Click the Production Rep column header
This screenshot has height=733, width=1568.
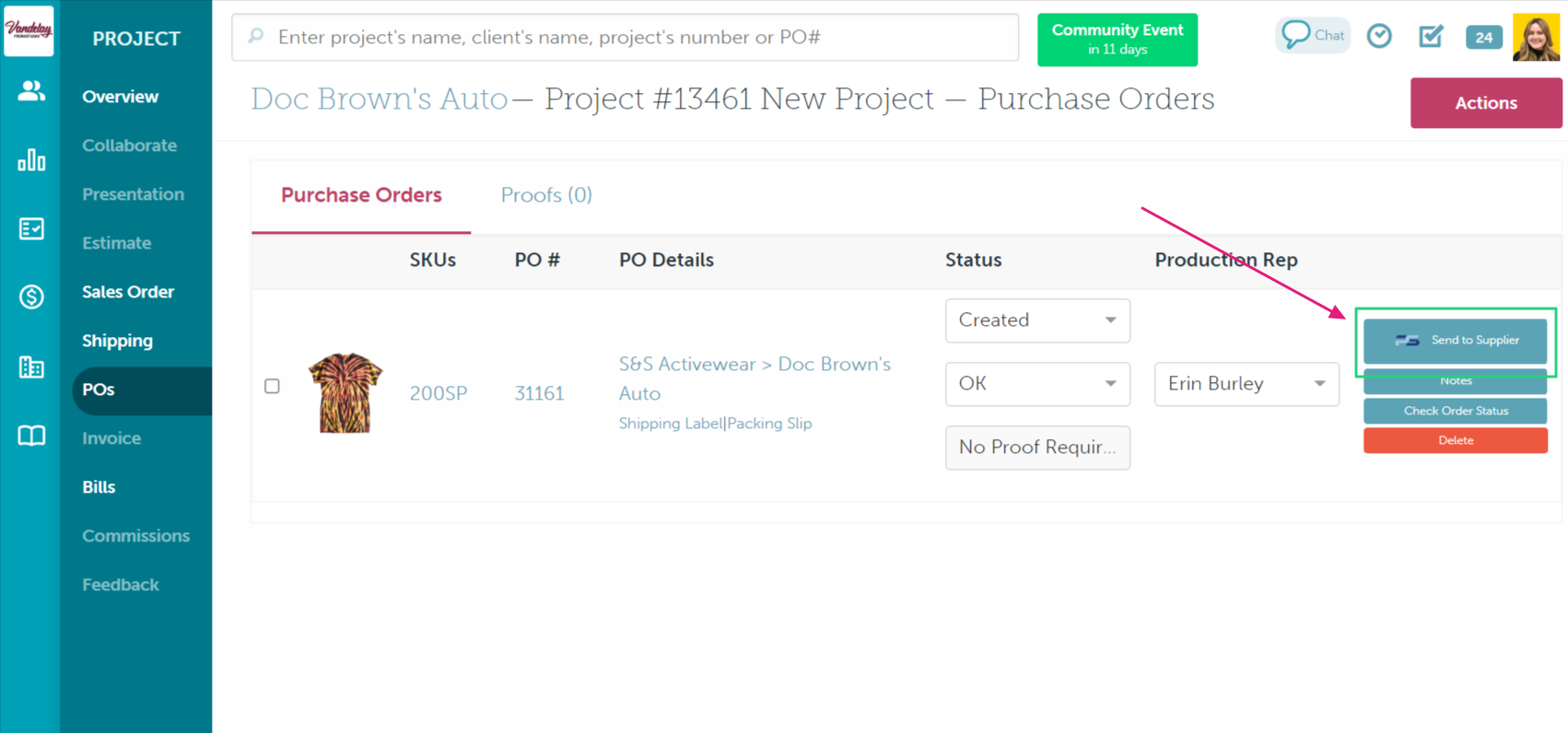[x=1226, y=260]
